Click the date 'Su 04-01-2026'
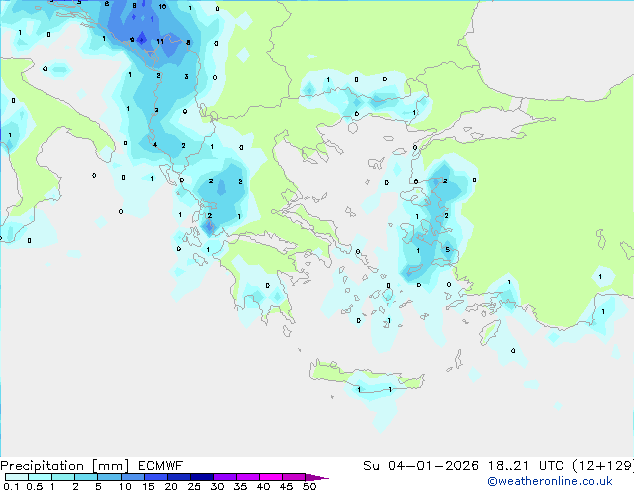The height and width of the screenshot is (490, 634). tap(421, 466)
